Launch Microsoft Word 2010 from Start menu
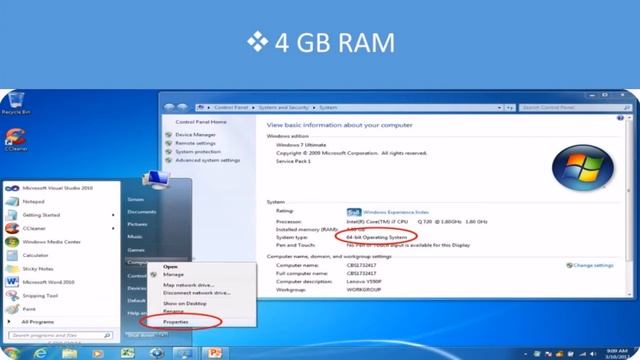640x360 pixels. pyautogui.click(x=48, y=282)
